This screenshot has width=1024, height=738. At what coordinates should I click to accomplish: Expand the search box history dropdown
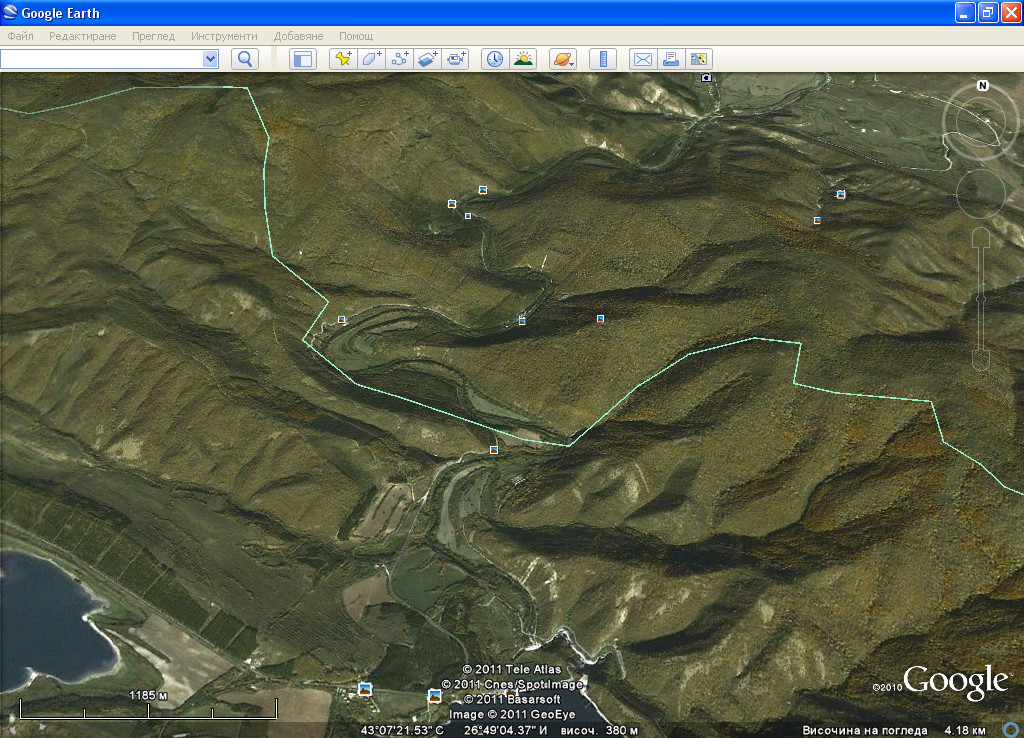coord(210,59)
